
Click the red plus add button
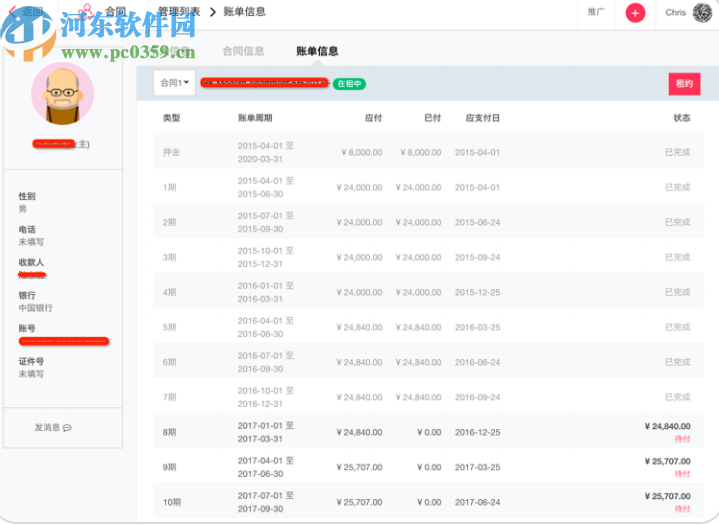click(635, 13)
